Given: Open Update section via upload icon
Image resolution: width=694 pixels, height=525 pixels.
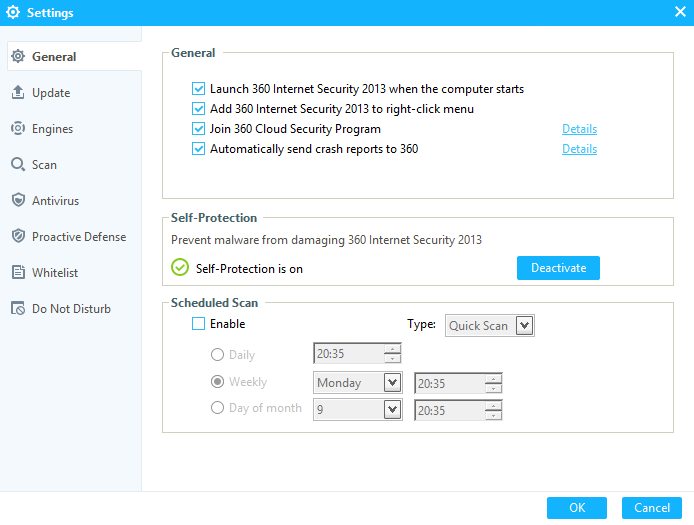Looking at the screenshot, I should point(18,92).
